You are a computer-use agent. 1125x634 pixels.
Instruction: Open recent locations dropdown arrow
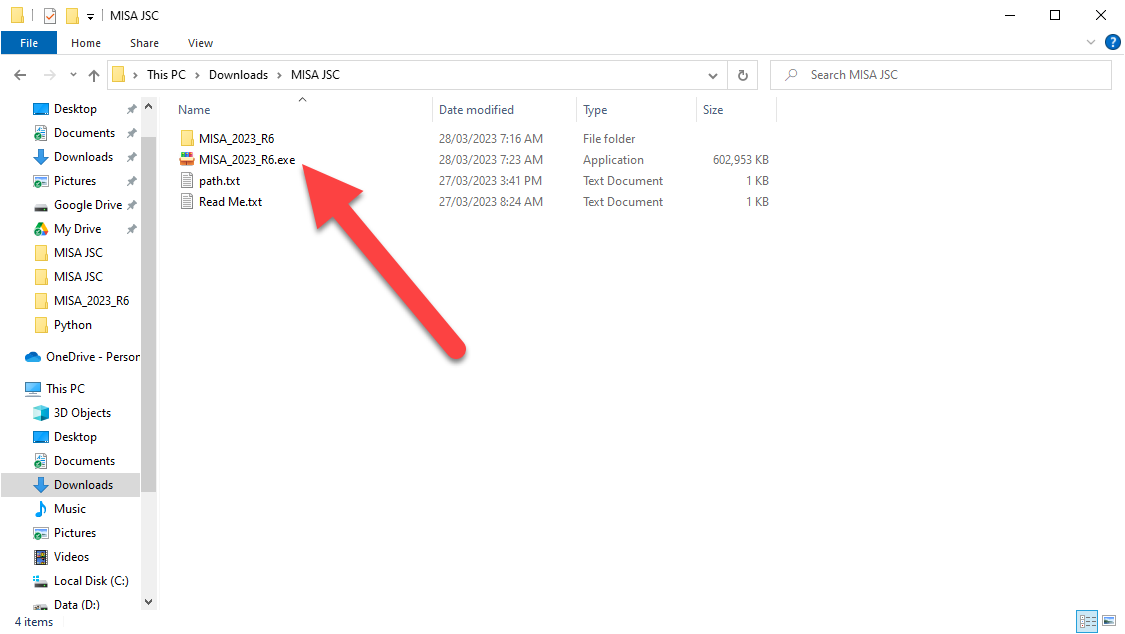tap(73, 75)
